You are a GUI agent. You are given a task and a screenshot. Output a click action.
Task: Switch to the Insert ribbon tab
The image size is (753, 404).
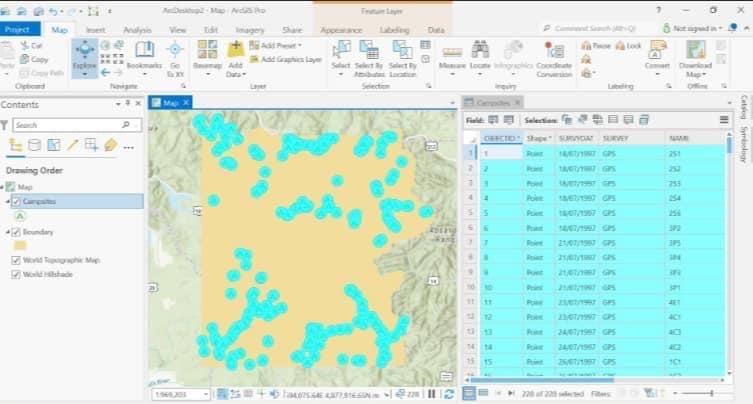[x=95, y=30]
